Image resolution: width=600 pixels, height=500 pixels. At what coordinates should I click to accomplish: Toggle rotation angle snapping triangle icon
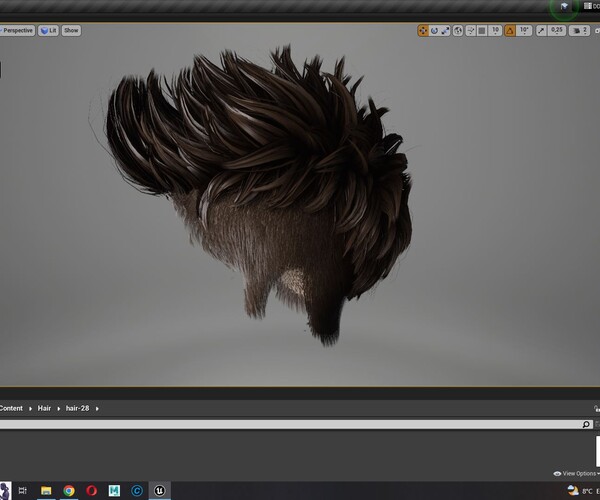tap(510, 31)
